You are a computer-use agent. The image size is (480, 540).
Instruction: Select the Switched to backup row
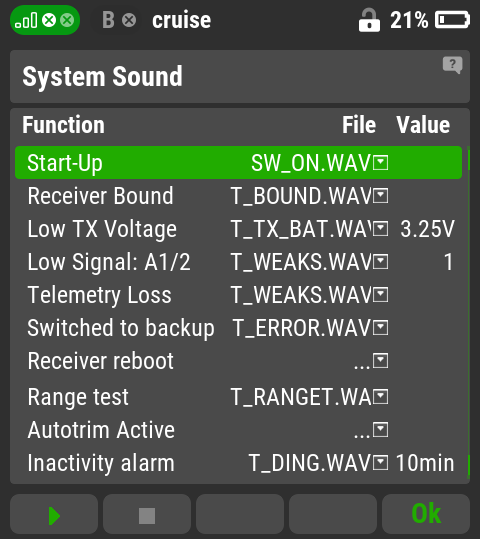pos(239,328)
